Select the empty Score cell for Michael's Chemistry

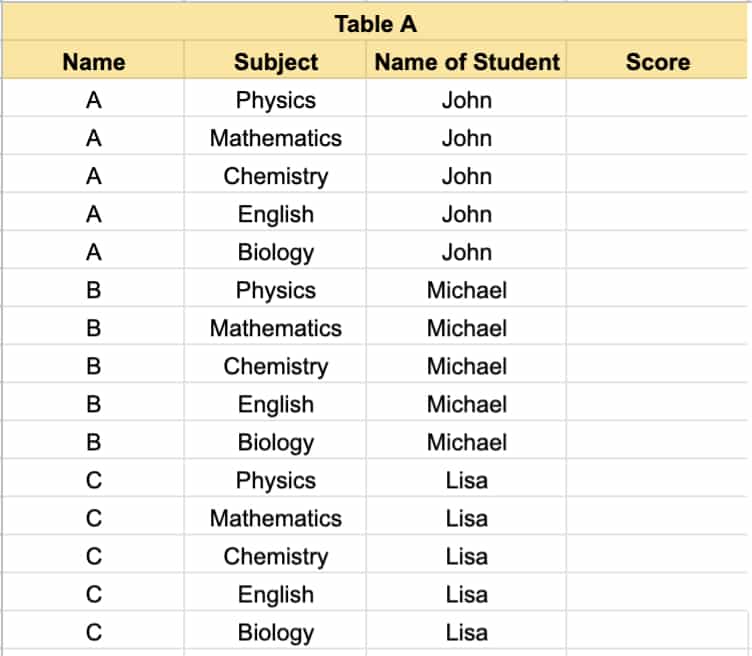click(x=657, y=364)
